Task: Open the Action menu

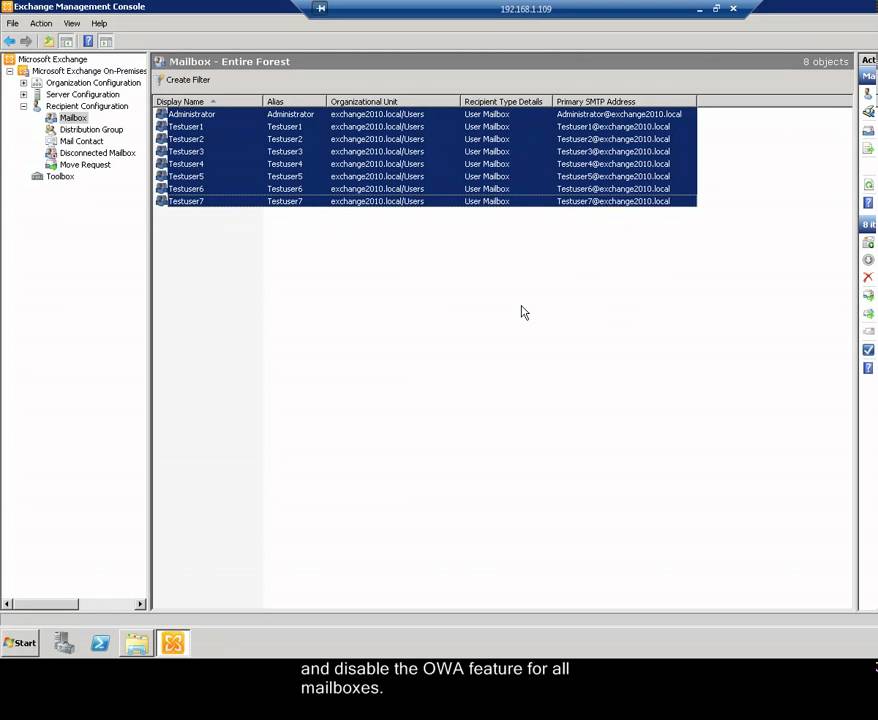Action: (41, 24)
